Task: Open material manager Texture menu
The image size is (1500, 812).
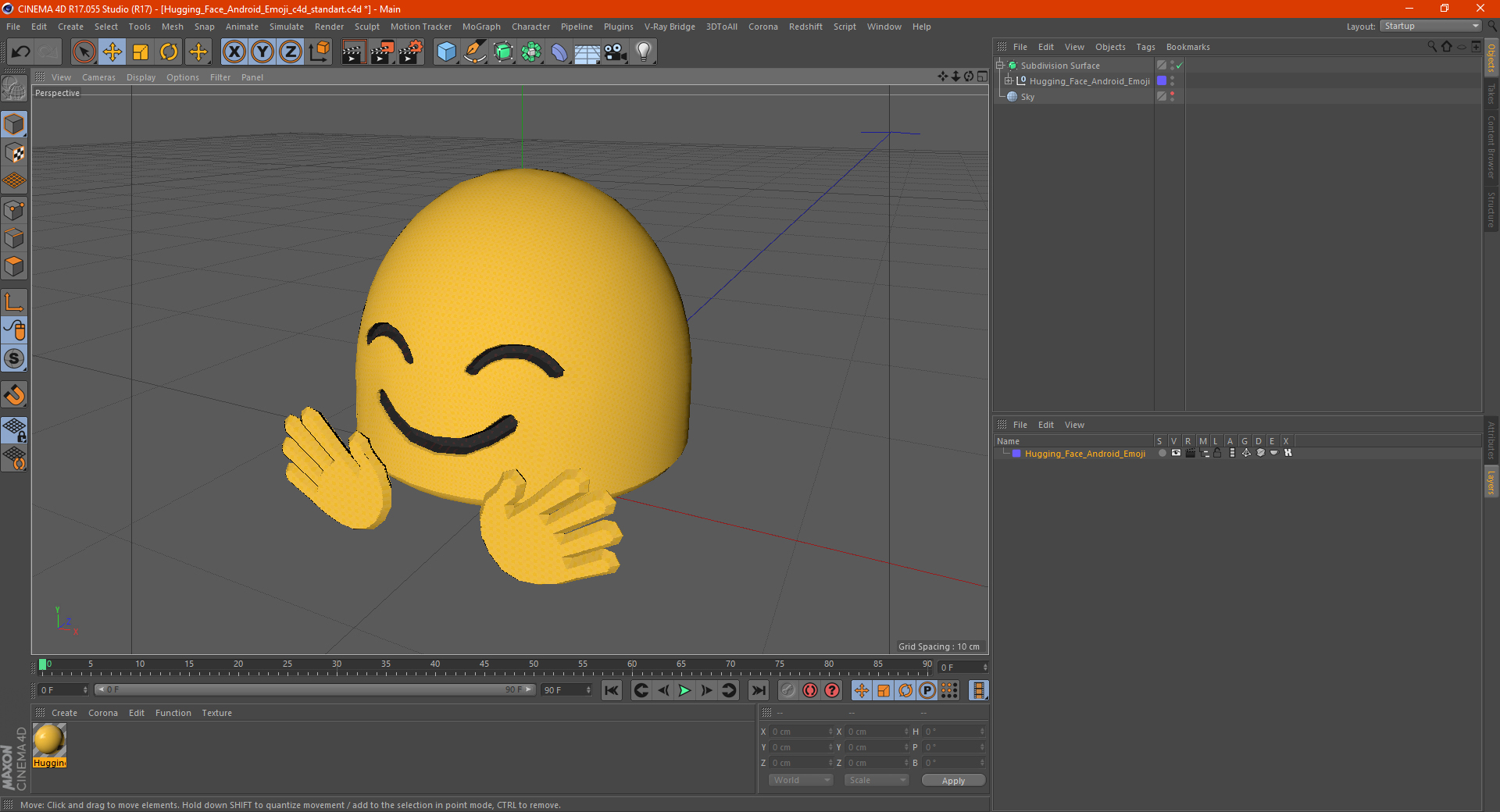Action: pos(216,713)
